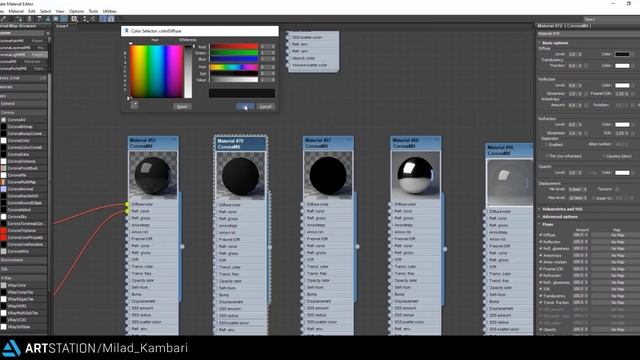Screen dimensions: 640x360
Task: Select CoronaNormal map in the browser
Action: tap(24, 189)
